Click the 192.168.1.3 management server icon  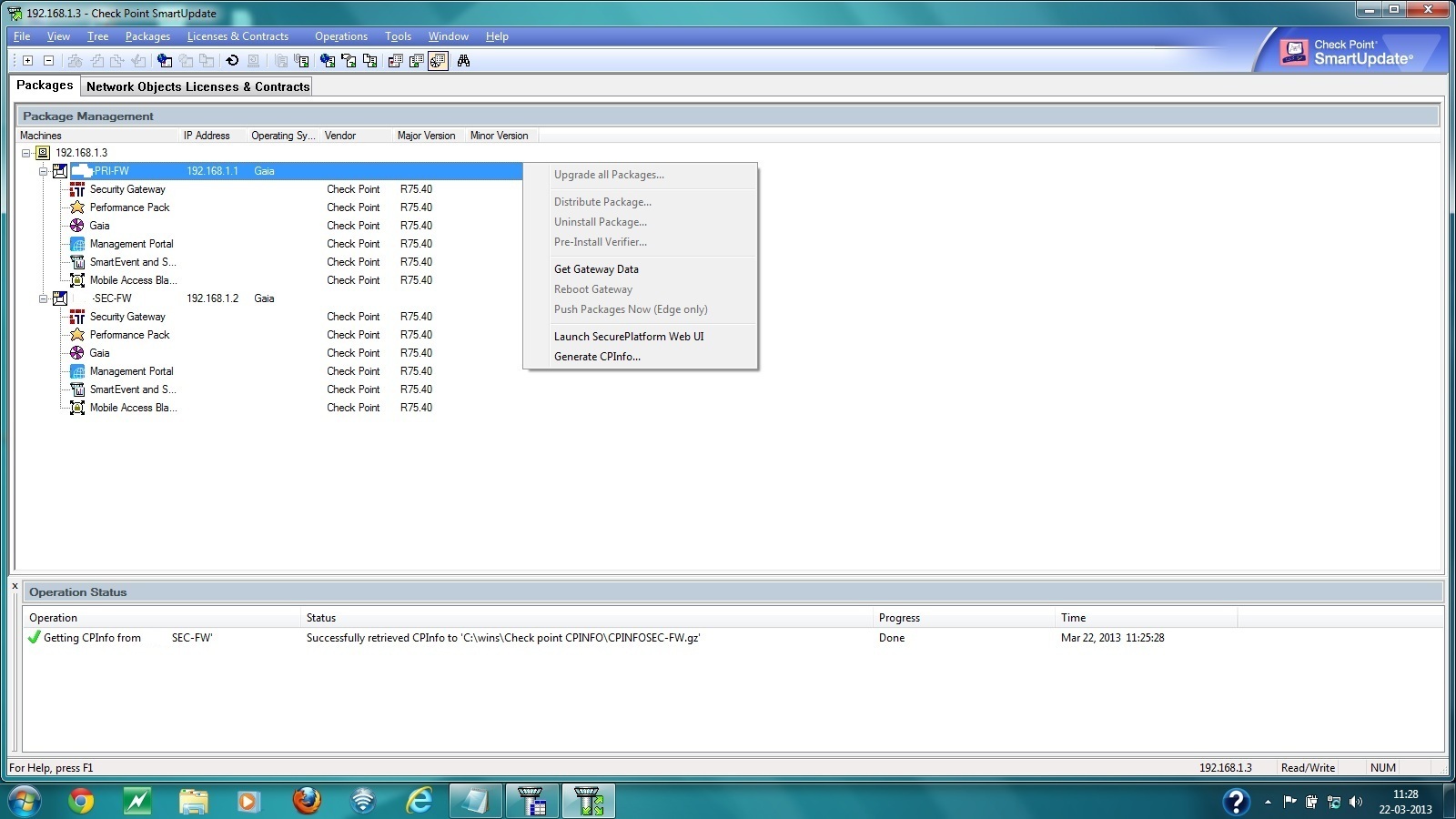click(x=43, y=153)
